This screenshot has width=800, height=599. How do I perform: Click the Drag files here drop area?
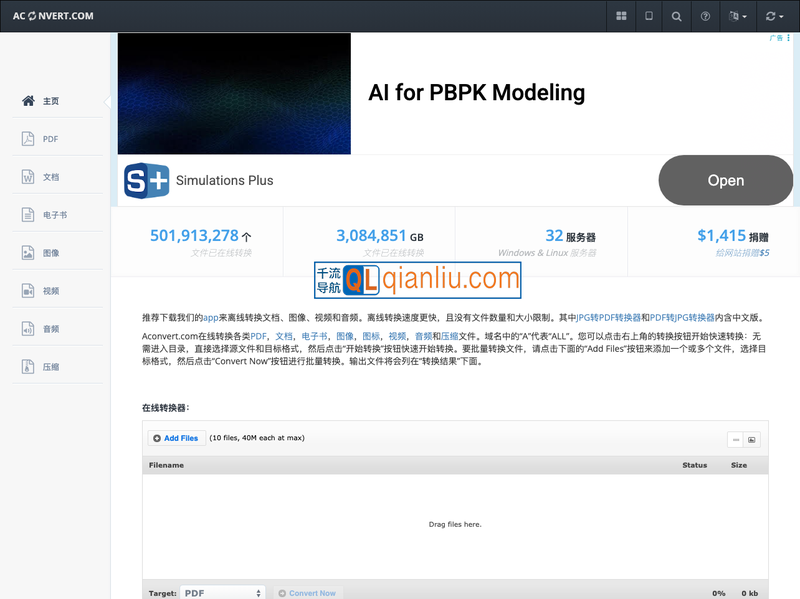pos(455,524)
